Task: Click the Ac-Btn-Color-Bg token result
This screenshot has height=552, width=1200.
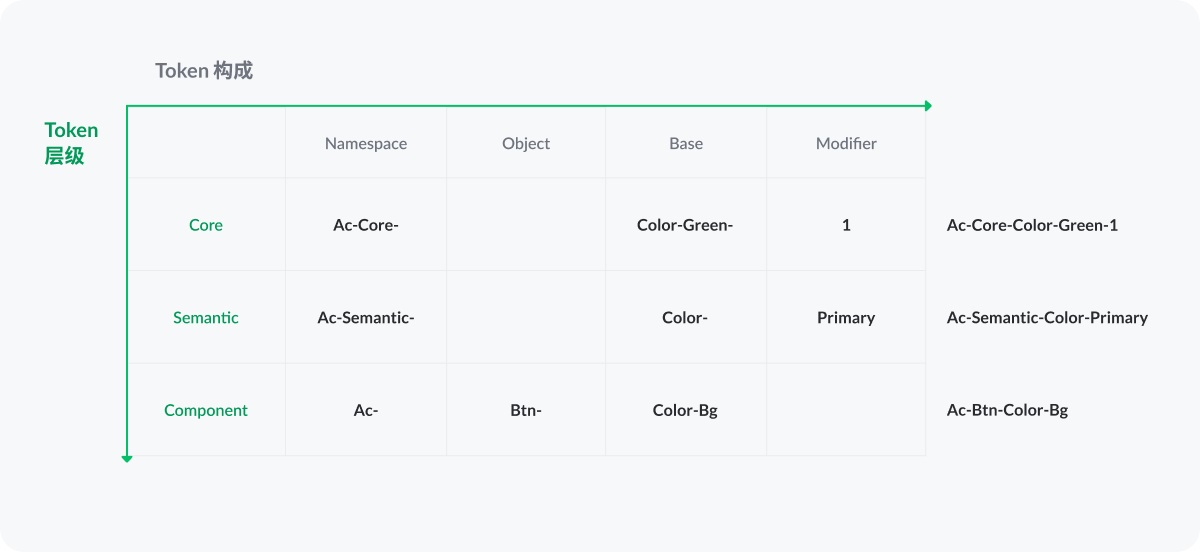Action: point(1007,410)
